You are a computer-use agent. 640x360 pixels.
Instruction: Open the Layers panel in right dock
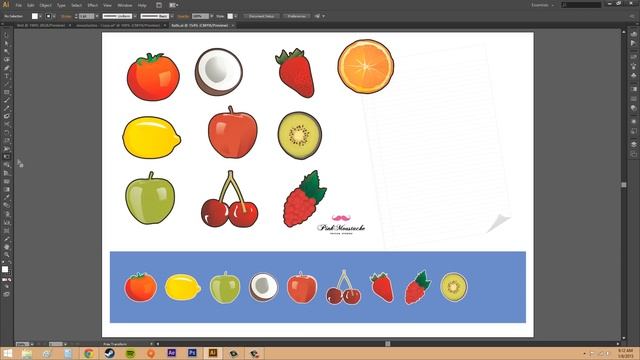pos(633,144)
